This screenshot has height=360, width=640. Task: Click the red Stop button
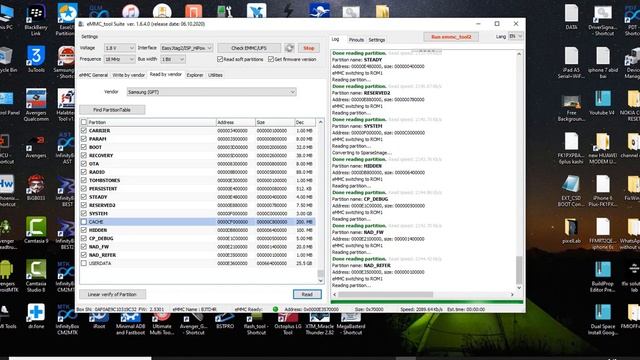tap(309, 48)
